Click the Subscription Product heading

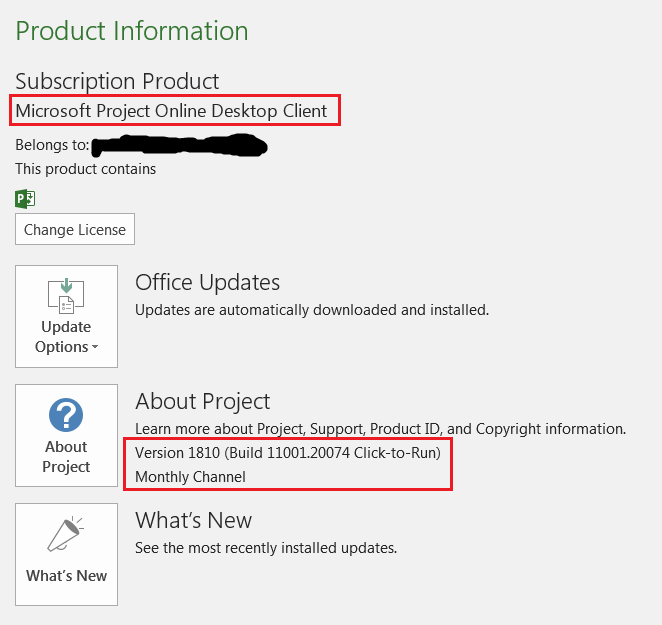(x=117, y=81)
